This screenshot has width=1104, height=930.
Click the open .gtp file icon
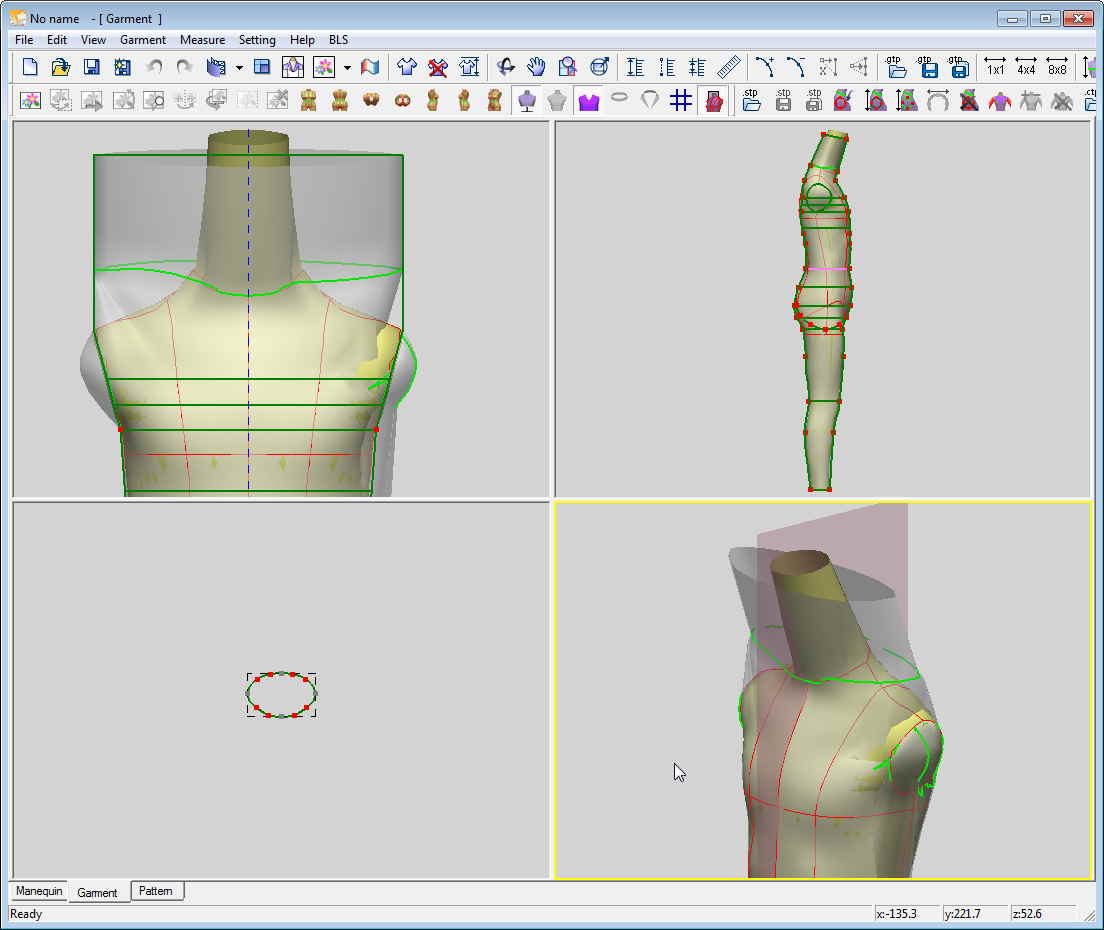[897, 67]
